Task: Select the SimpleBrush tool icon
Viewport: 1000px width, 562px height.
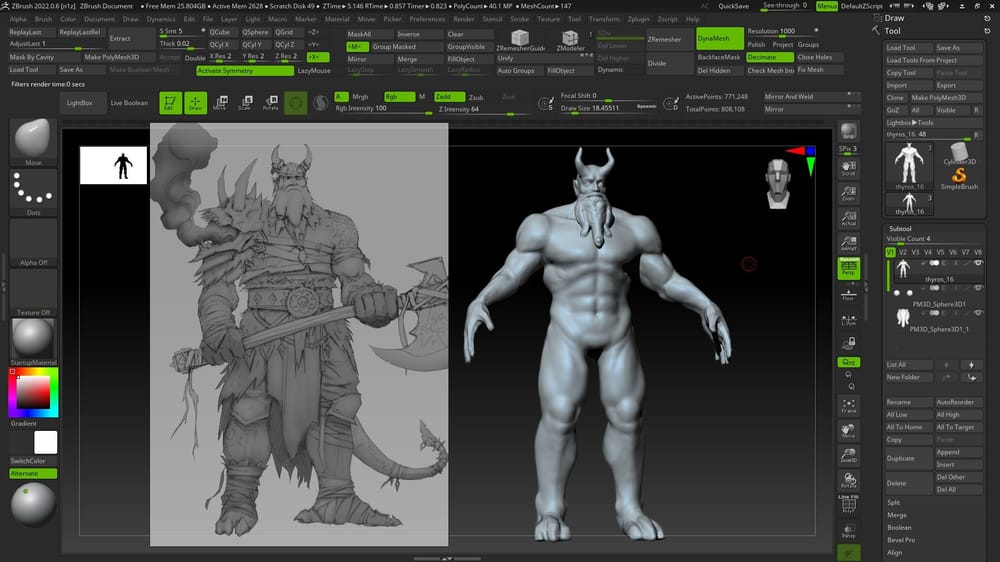Action: click(959, 178)
